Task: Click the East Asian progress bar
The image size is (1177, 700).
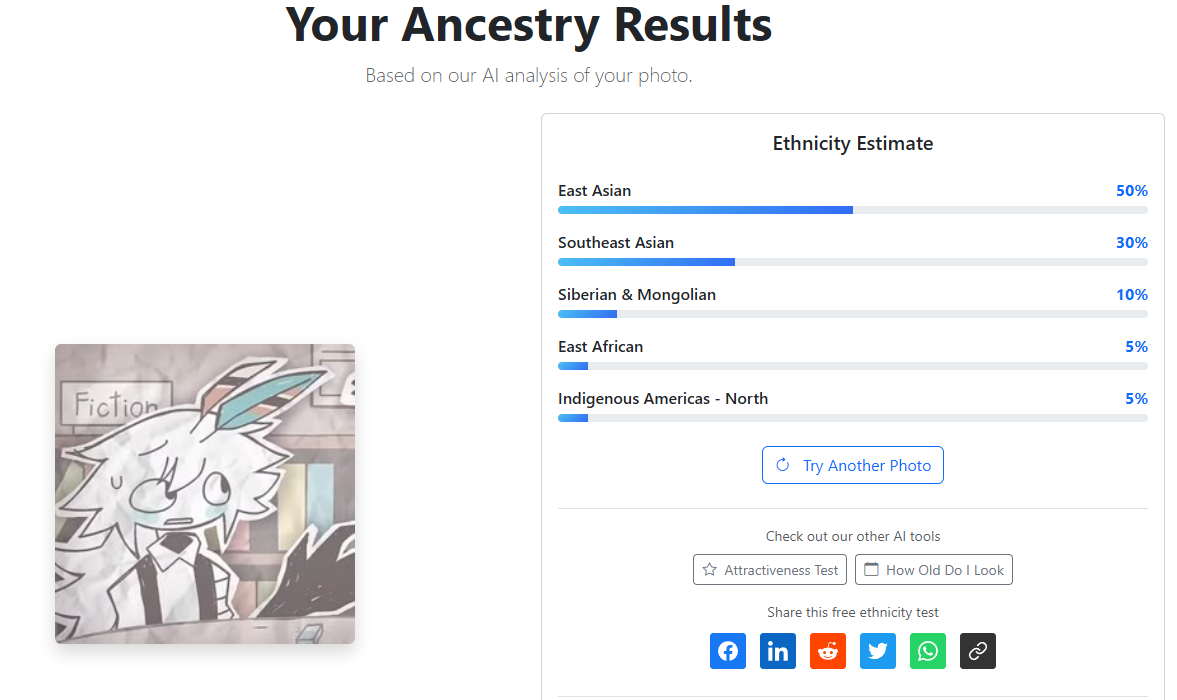Action: pos(852,210)
